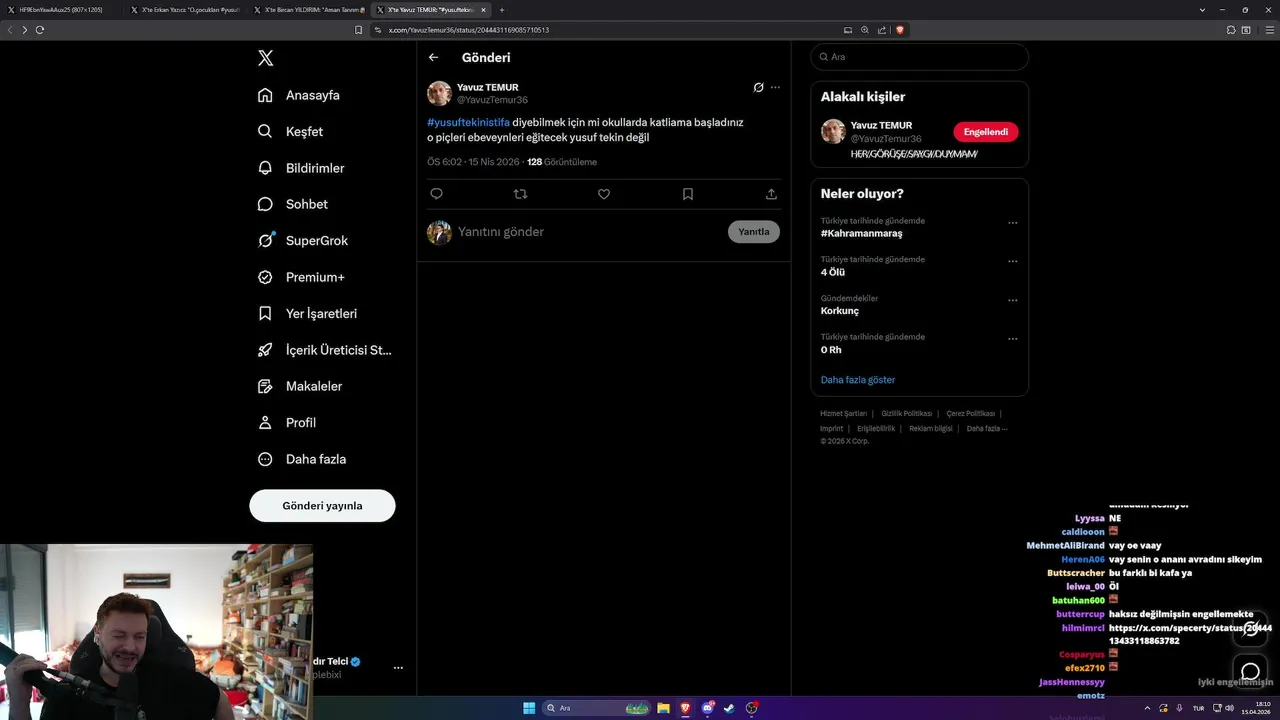Image resolution: width=1280 pixels, height=720 pixels.
Task: Click the 128 Görüntüleme view count
Action: pyautogui.click(x=562, y=162)
